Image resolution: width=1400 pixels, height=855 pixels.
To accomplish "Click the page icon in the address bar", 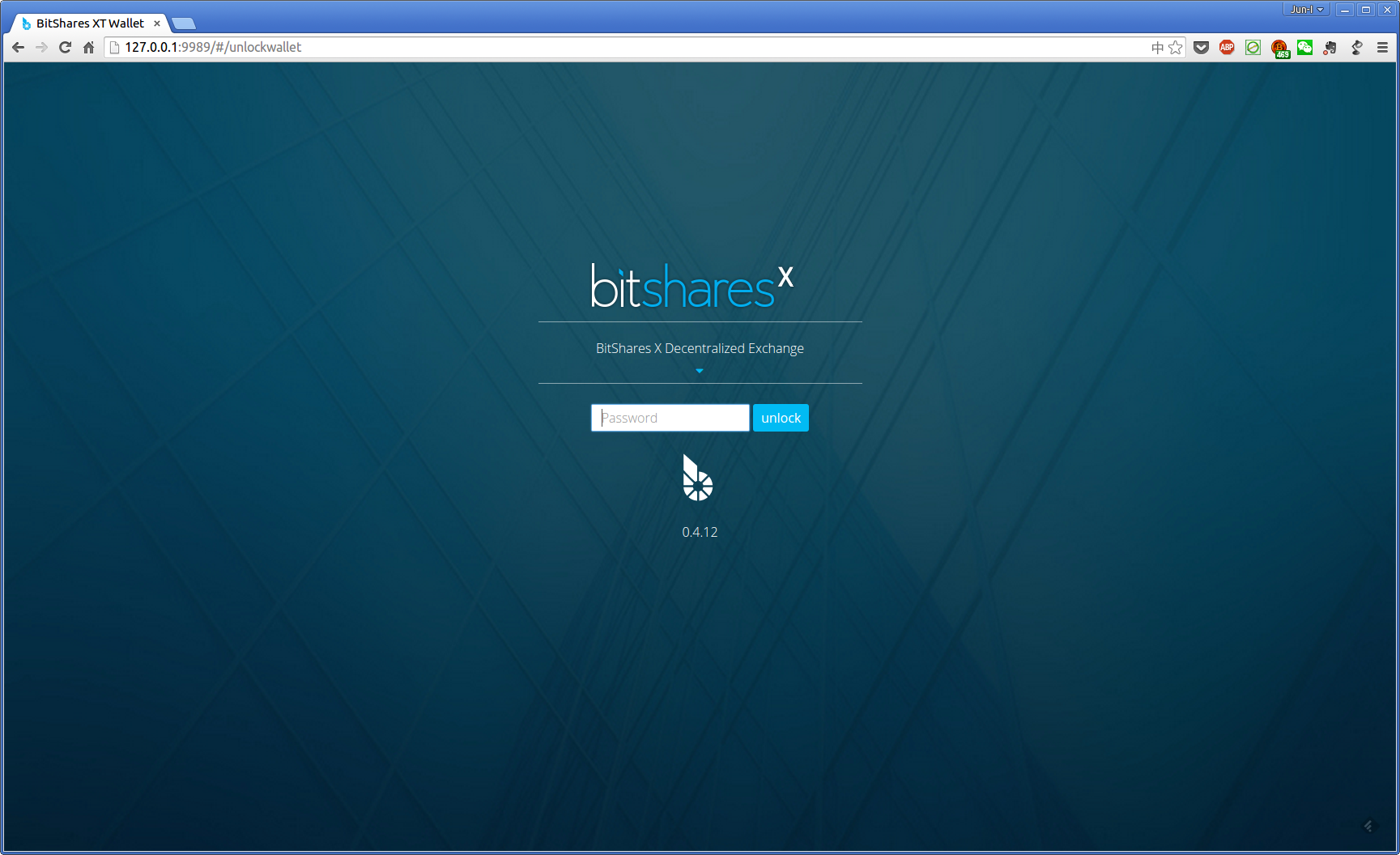I will 114,47.
